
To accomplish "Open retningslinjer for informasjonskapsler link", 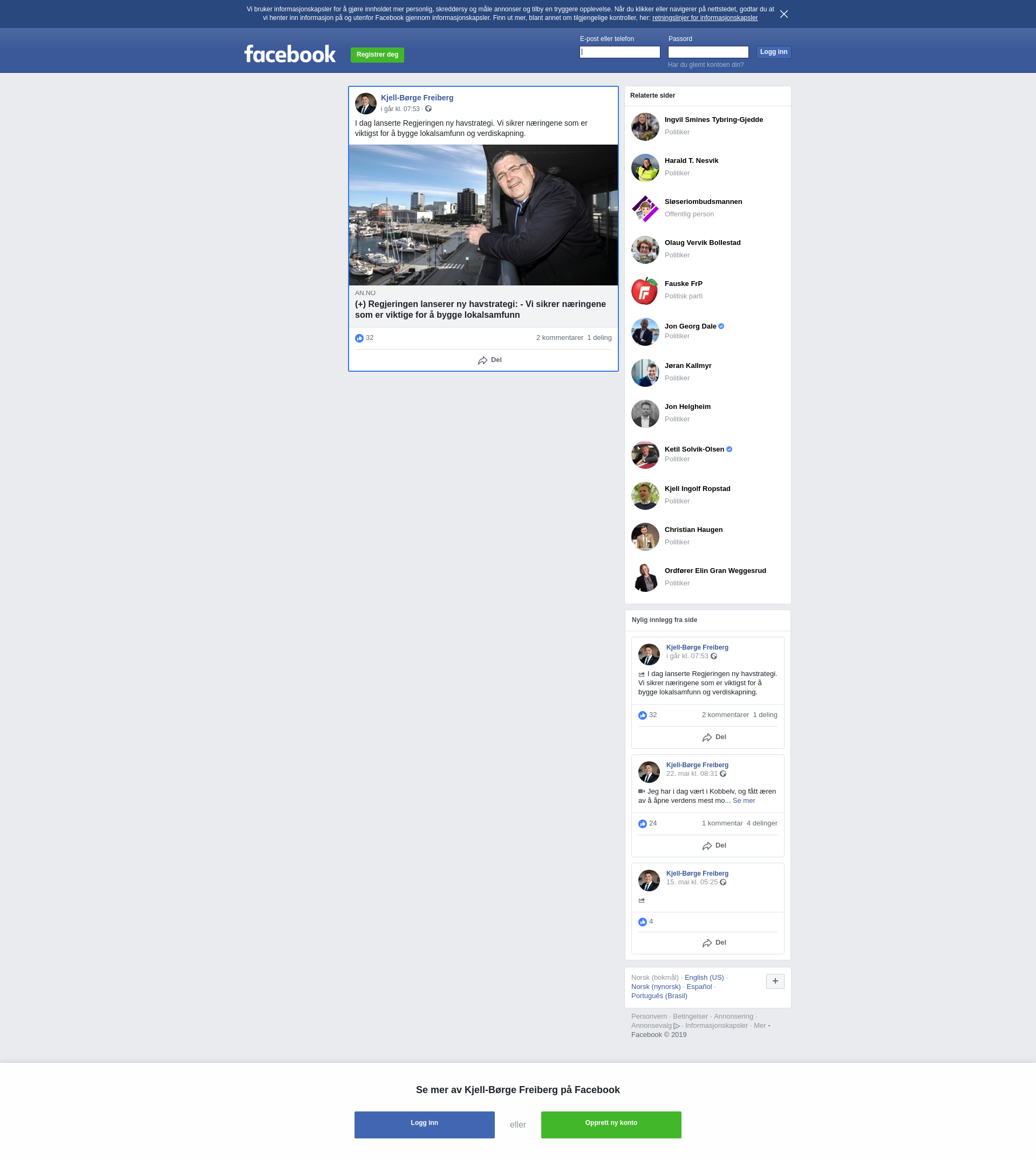I will pyautogui.click(x=705, y=18).
